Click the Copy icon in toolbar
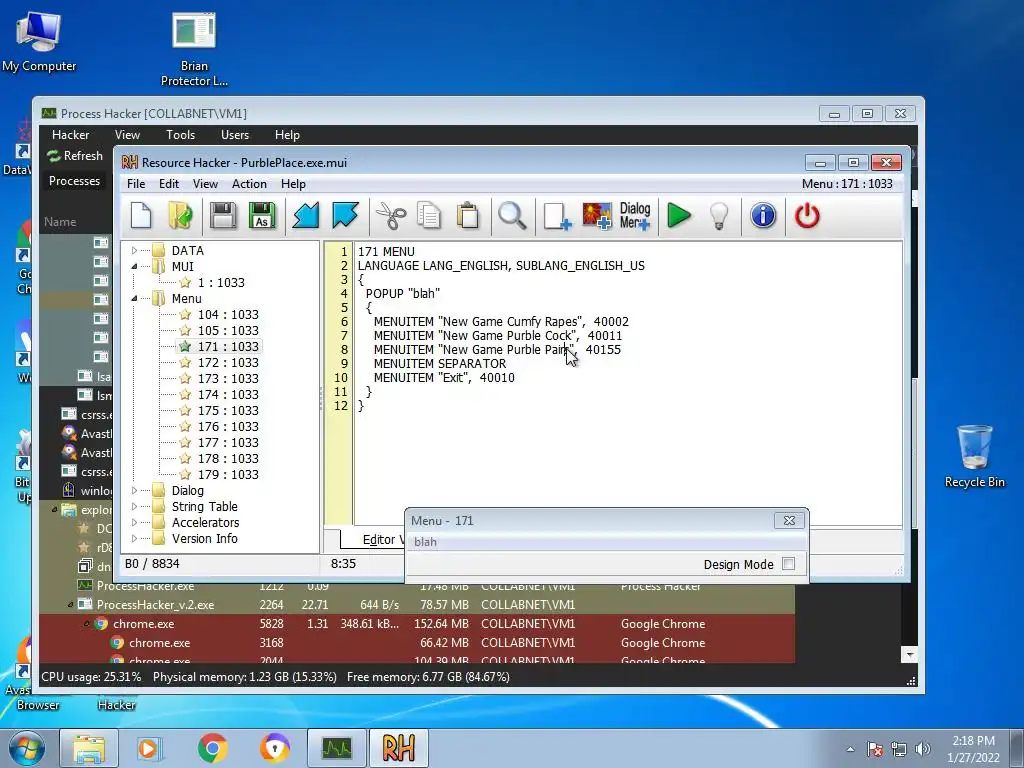Viewport: 1024px width, 768px height. coord(429,216)
